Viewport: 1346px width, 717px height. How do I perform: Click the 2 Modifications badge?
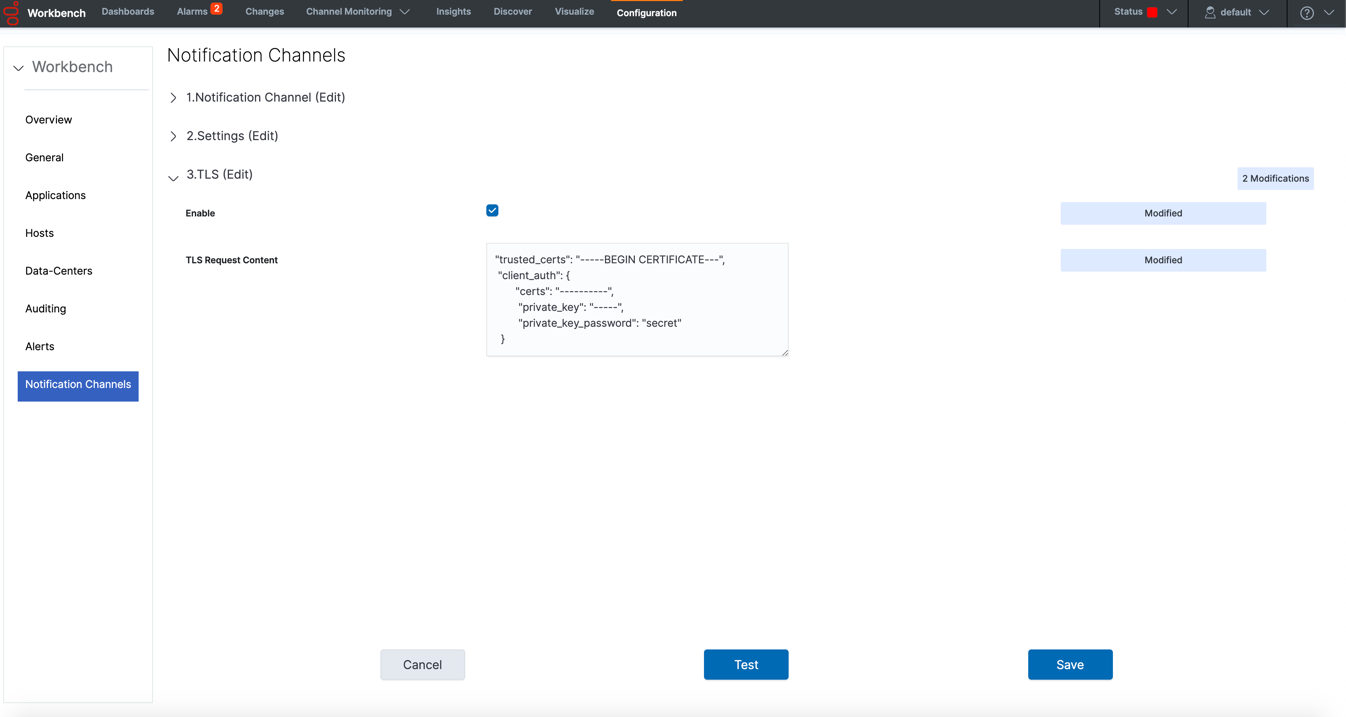click(x=1275, y=179)
